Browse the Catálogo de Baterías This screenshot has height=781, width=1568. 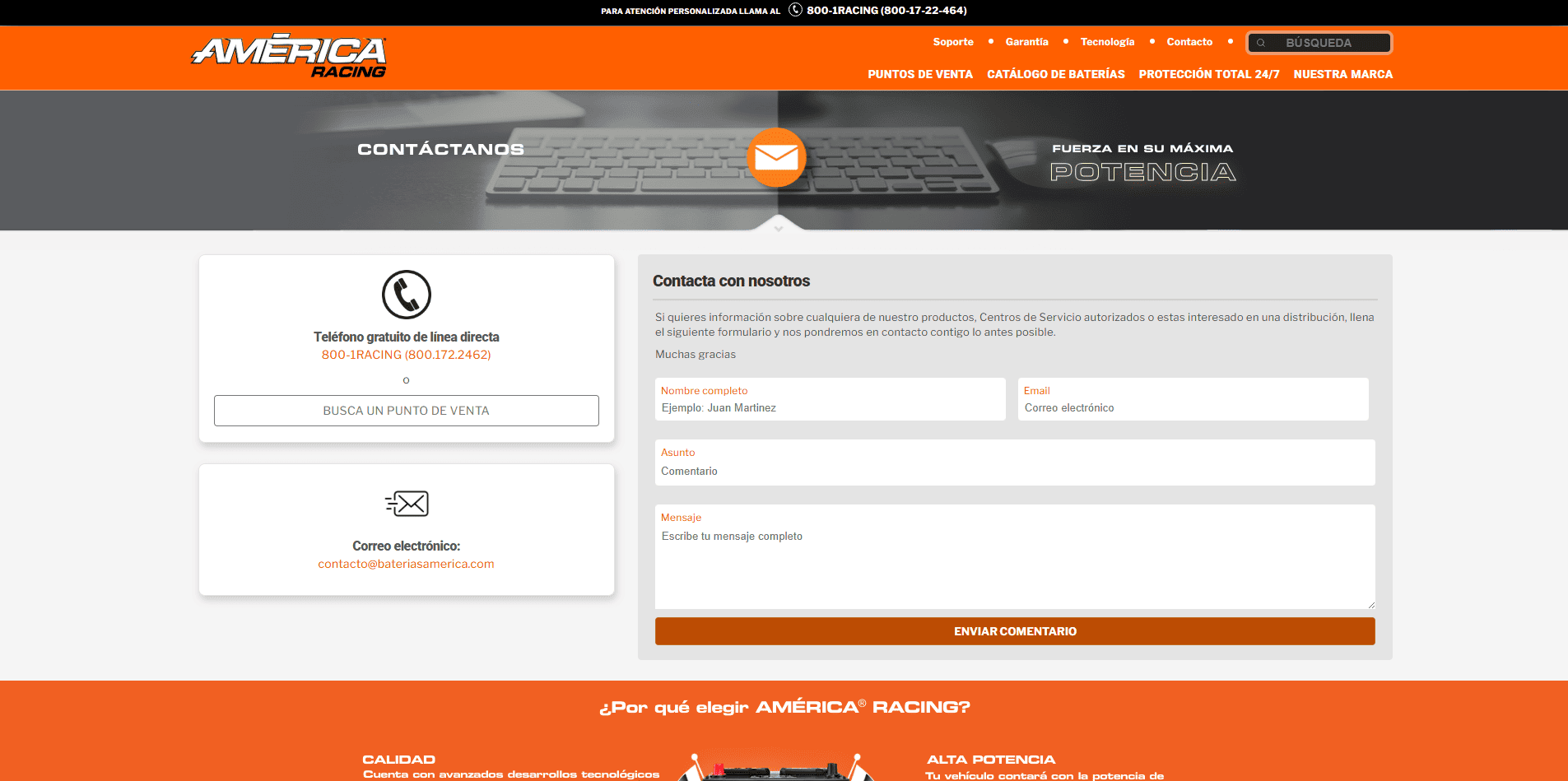[x=1056, y=74]
